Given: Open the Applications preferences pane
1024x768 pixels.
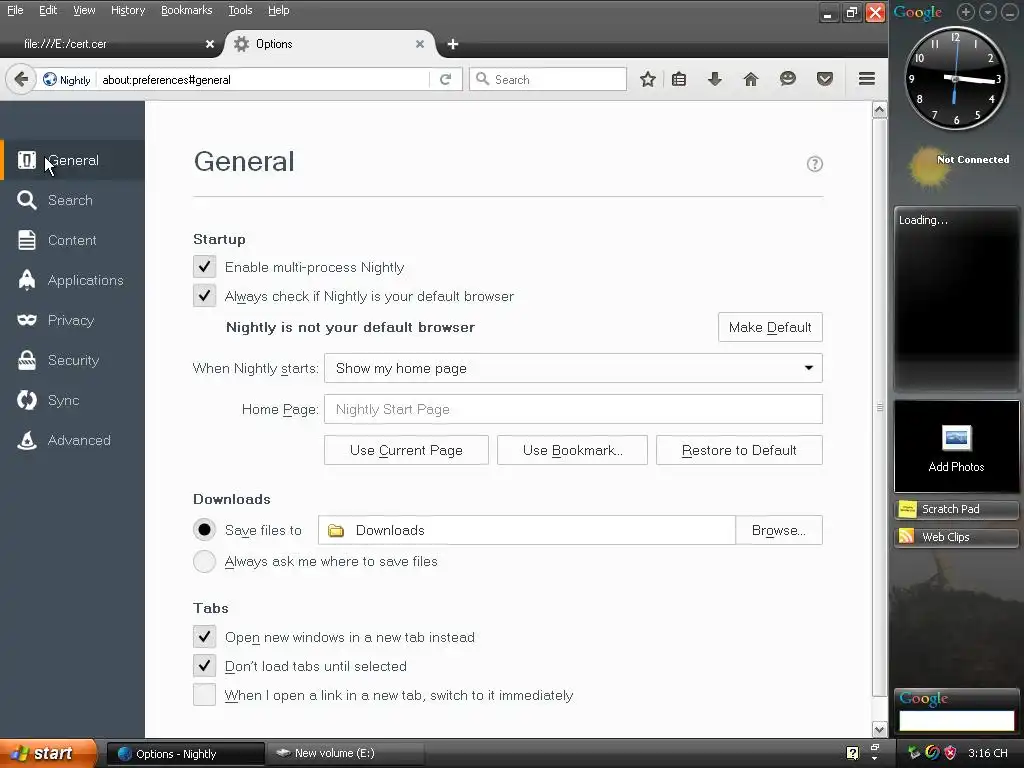Looking at the screenshot, I should click(72, 280).
